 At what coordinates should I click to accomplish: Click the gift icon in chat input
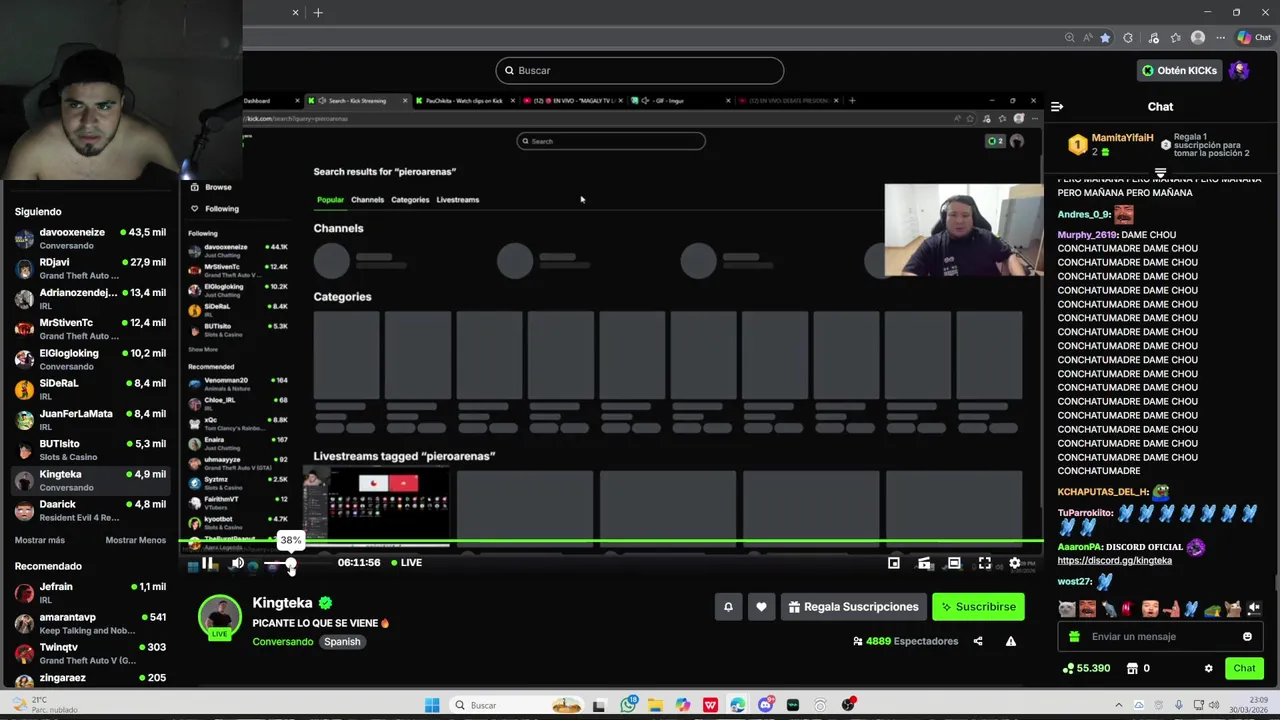pyautogui.click(x=1074, y=637)
